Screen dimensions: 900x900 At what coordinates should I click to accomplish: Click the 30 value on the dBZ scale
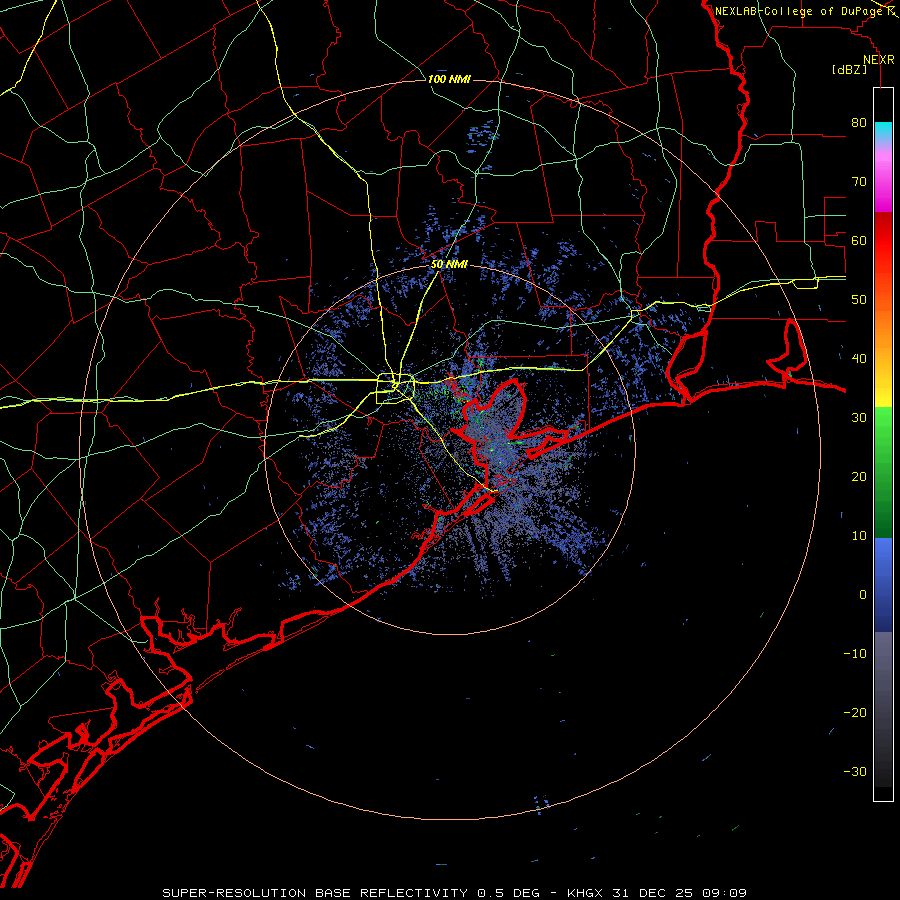pos(859,417)
